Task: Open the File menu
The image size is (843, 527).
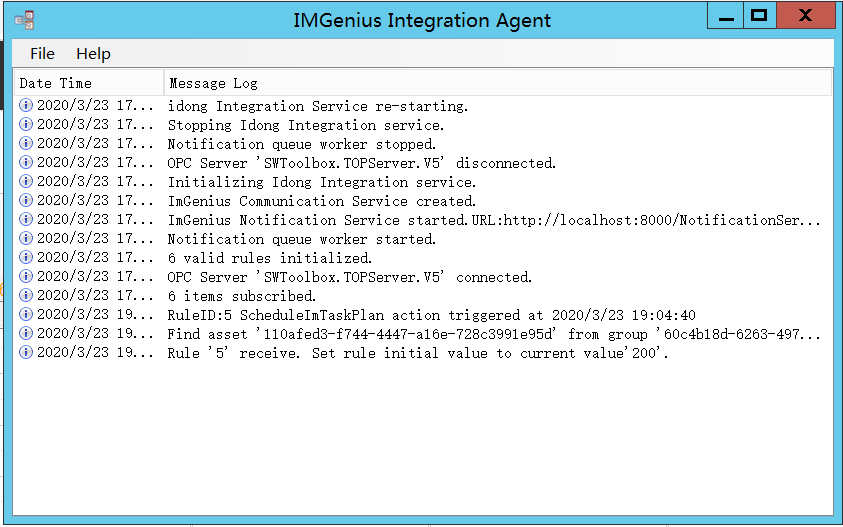Action: [42, 54]
